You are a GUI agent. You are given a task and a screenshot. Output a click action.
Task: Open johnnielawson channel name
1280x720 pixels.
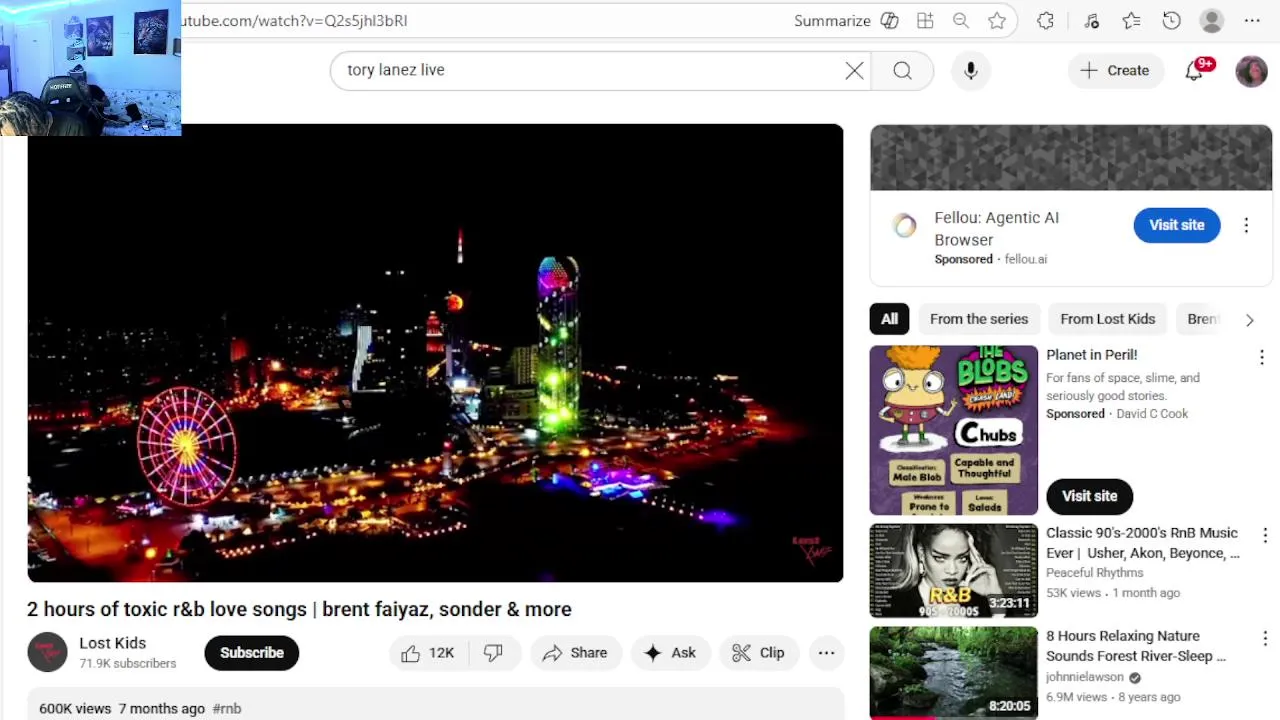[1084, 677]
